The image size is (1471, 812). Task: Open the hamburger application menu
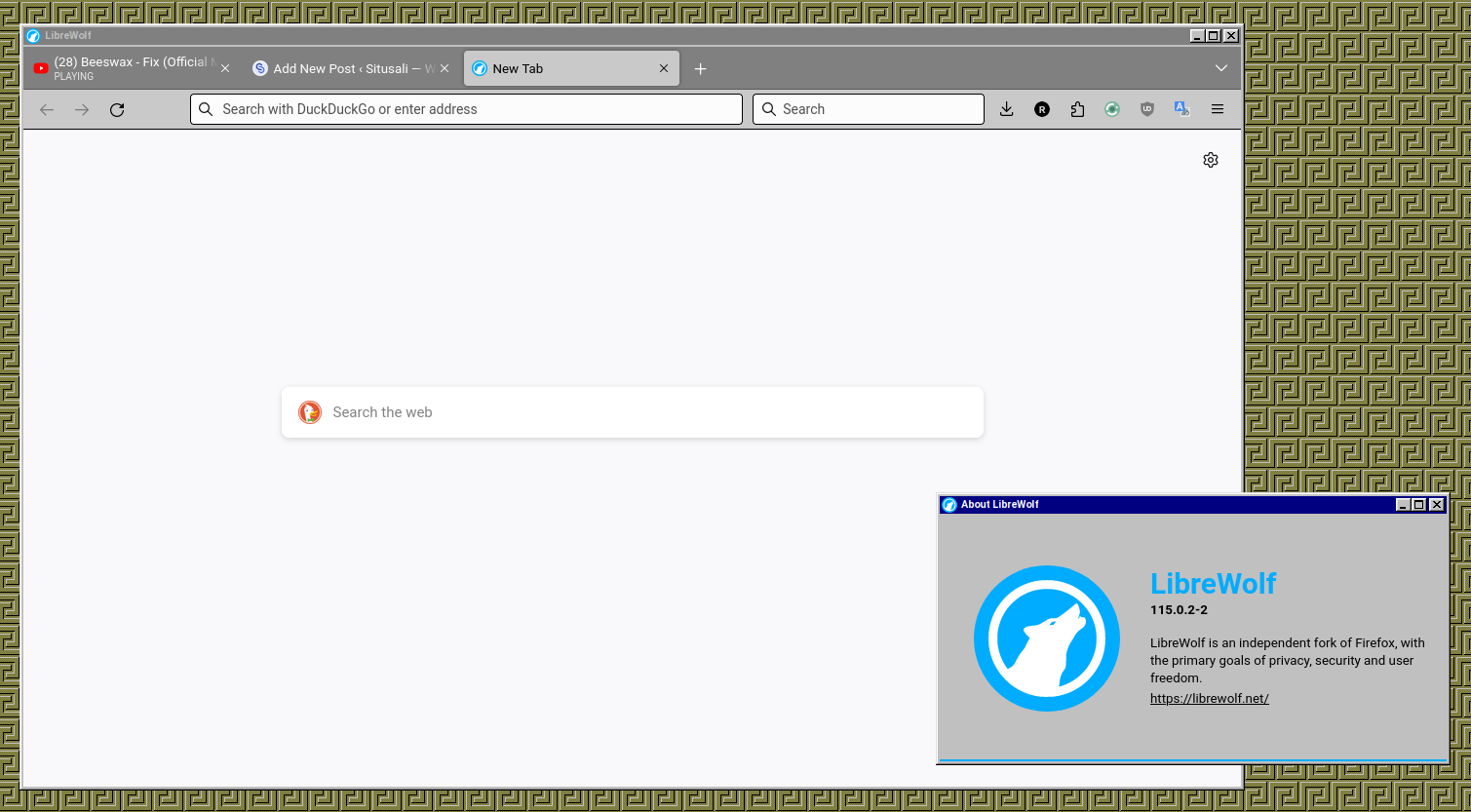coord(1218,109)
